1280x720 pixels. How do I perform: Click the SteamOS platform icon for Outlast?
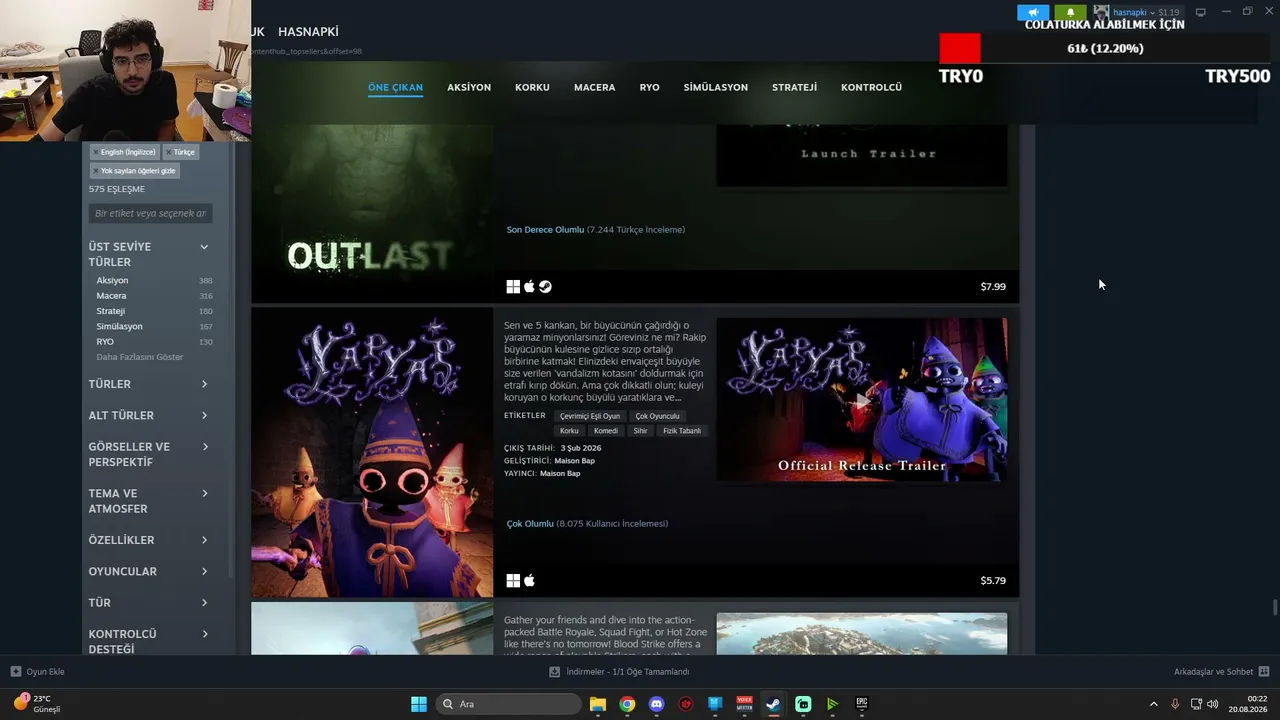[545, 287]
